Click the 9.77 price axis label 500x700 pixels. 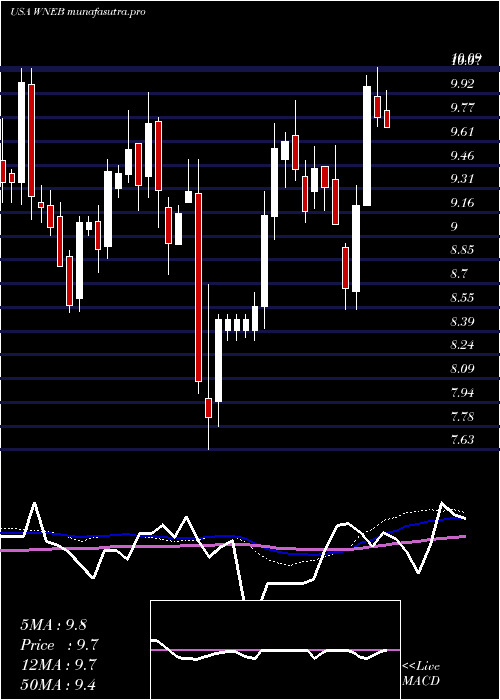click(x=463, y=108)
